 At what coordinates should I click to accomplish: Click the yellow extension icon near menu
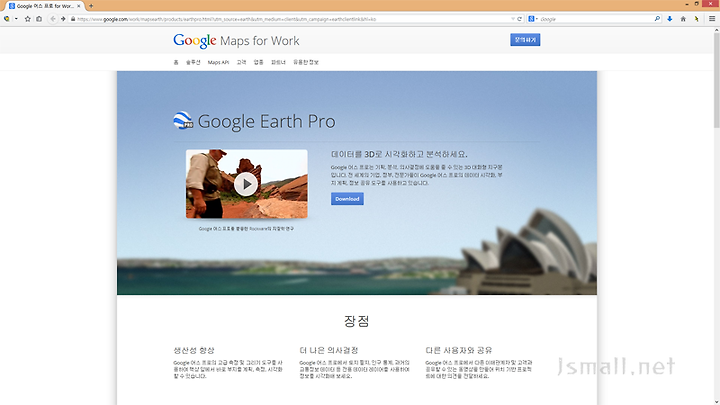[697, 19]
